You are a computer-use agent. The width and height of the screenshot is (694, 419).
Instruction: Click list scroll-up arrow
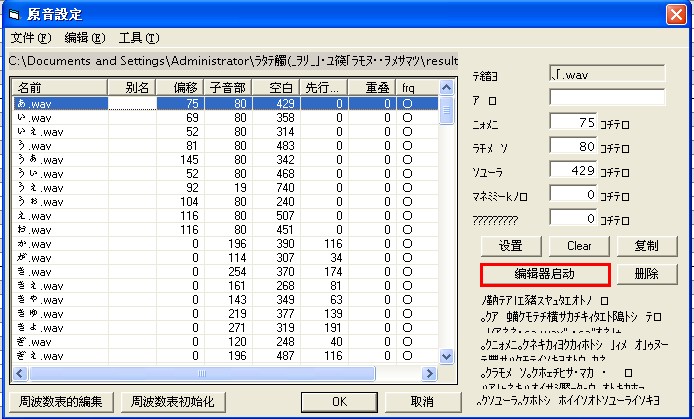[x=446, y=88]
